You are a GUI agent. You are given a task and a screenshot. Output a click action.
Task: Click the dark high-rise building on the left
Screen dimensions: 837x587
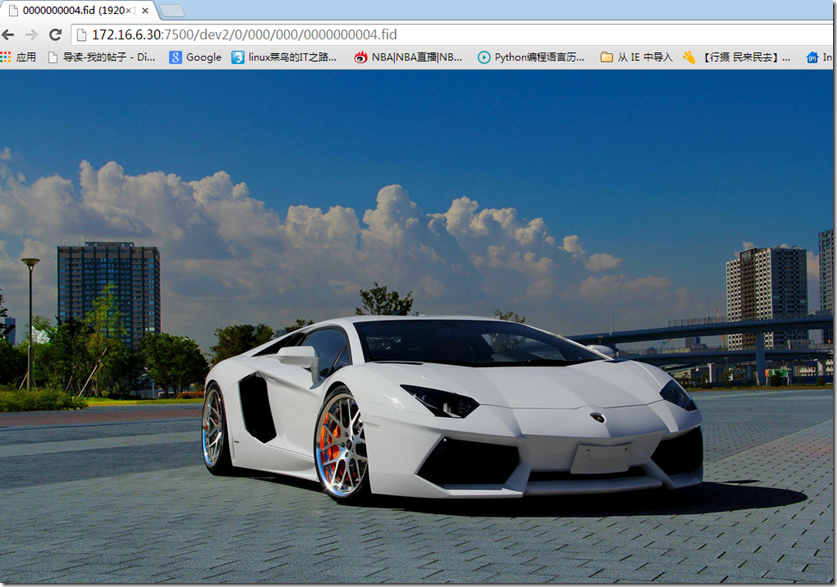108,290
